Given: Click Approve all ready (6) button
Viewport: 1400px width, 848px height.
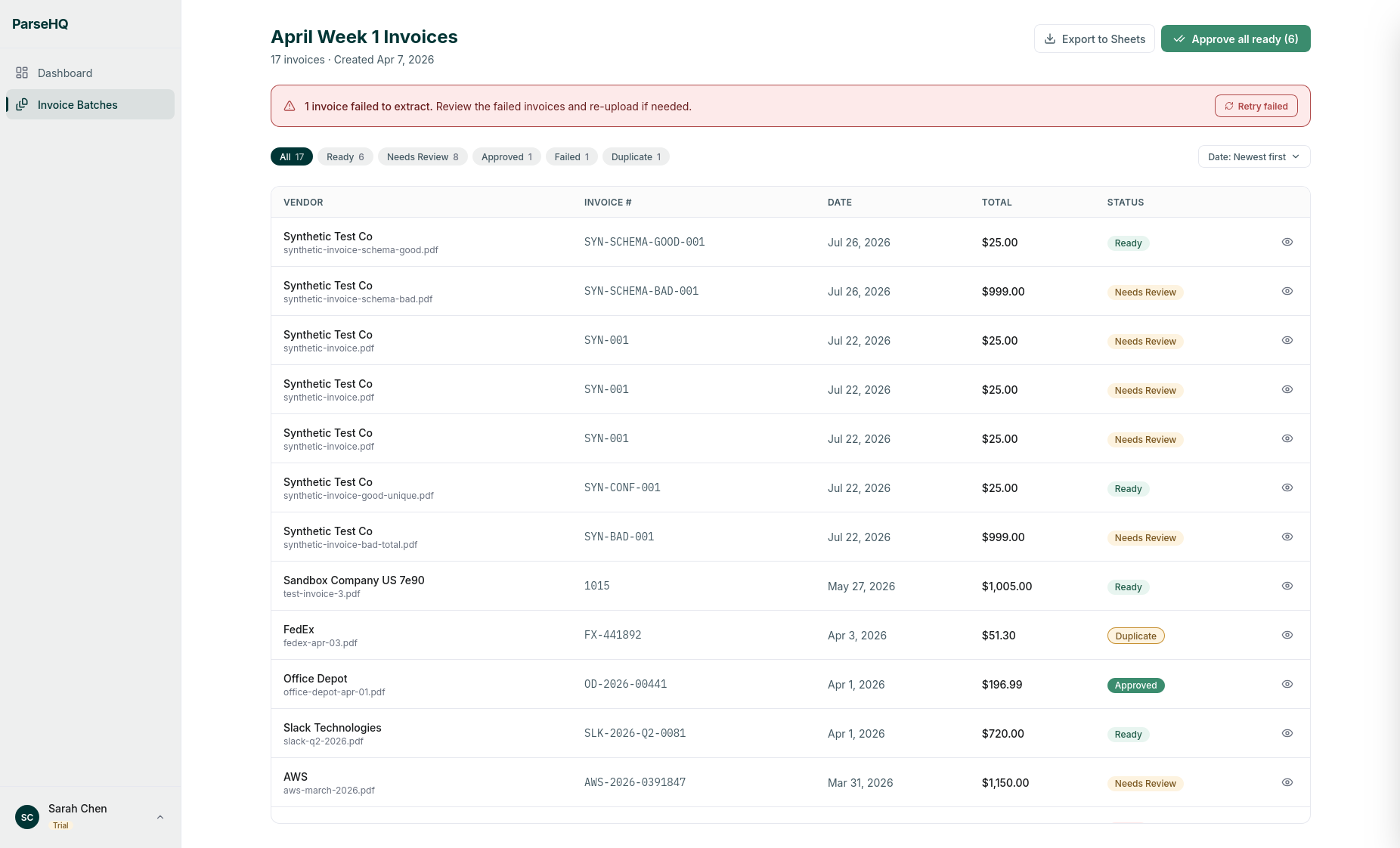Looking at the screenshot, I should coord(1236,39).
